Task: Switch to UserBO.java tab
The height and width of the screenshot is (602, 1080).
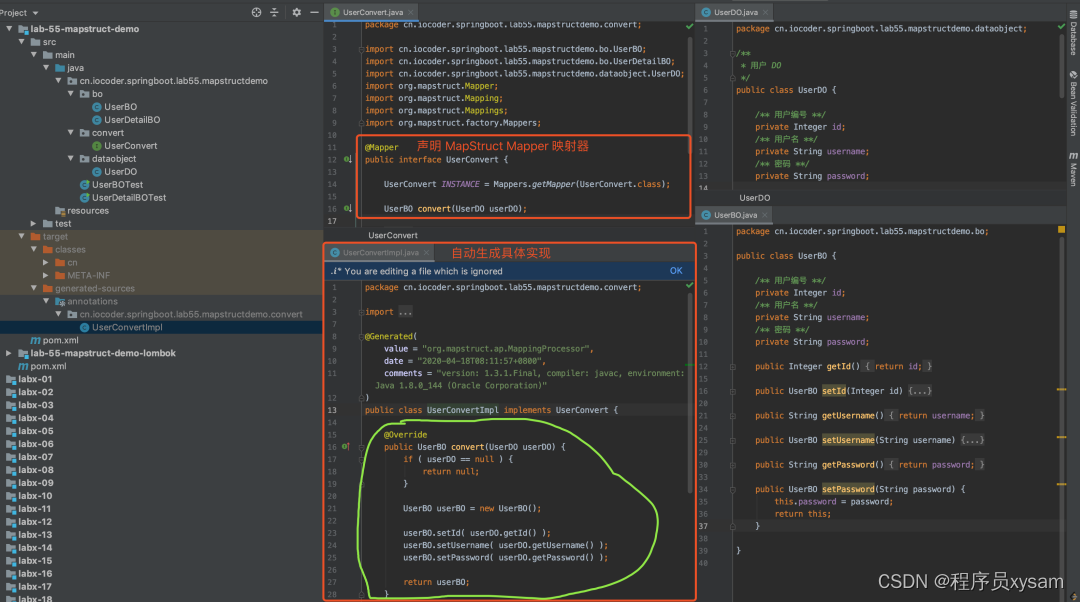Action: (x=735, y=215)
